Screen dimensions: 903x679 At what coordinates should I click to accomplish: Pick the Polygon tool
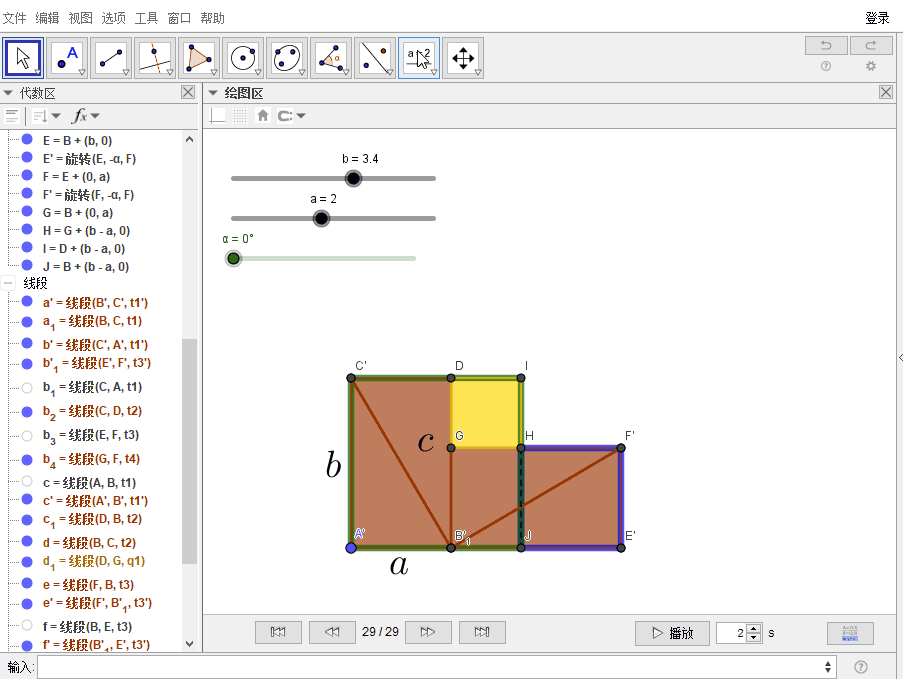[x=199, y=58]
